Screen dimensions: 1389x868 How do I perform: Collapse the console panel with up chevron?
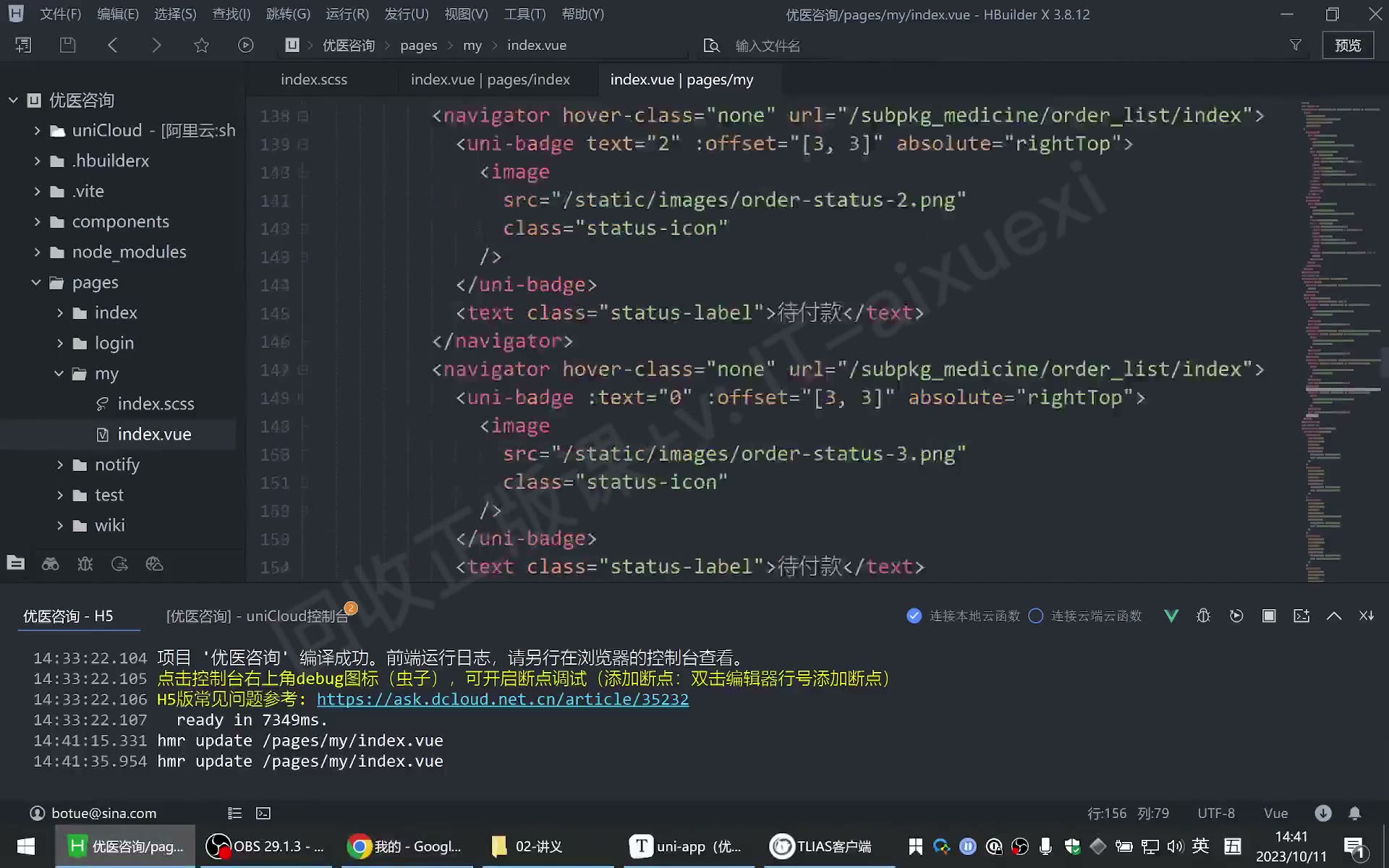click(1334, 616)
